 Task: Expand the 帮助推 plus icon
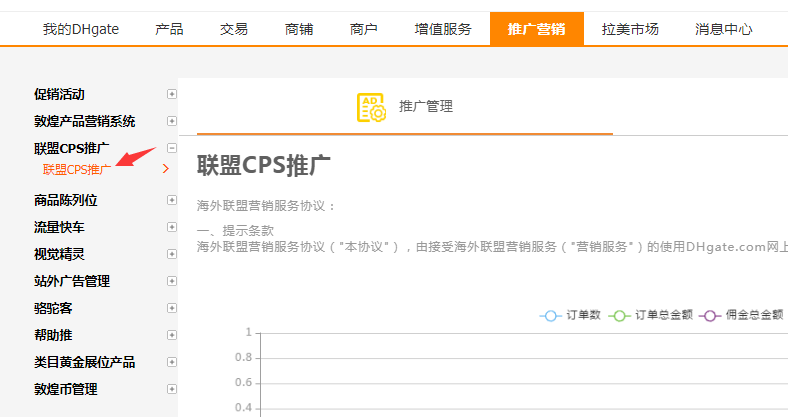click(x=172, y=335)
